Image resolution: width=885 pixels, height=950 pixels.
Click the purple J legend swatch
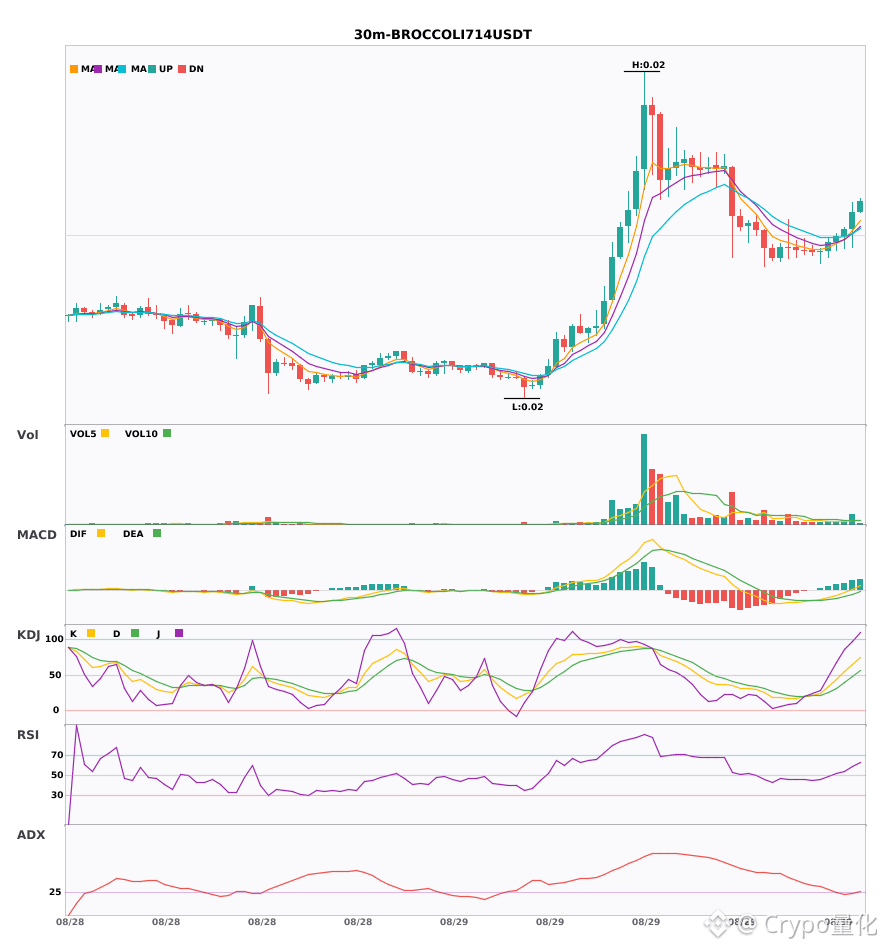[179, 633]
